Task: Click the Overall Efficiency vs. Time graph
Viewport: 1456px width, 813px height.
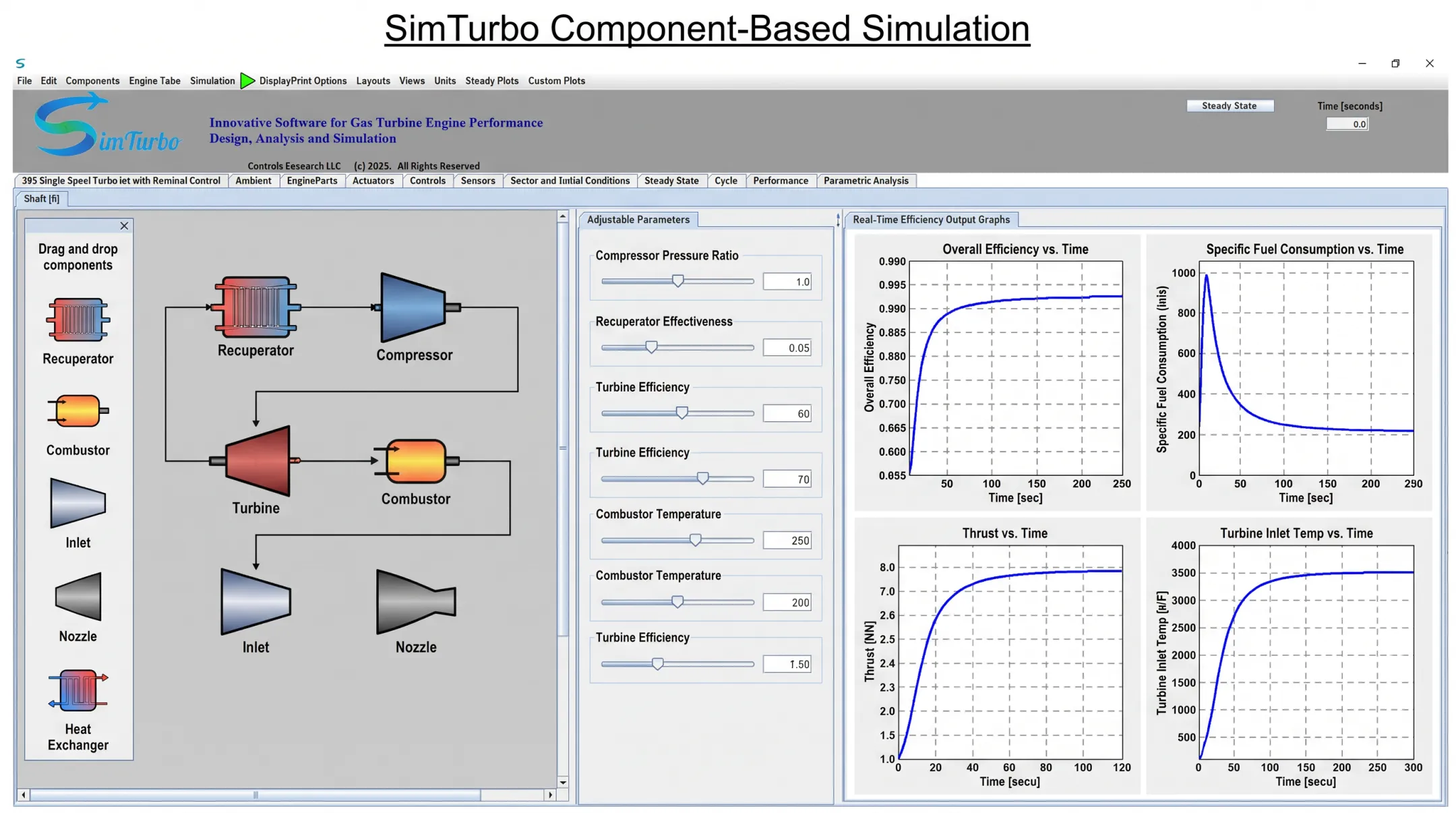Action: click(x=997, y=372)
